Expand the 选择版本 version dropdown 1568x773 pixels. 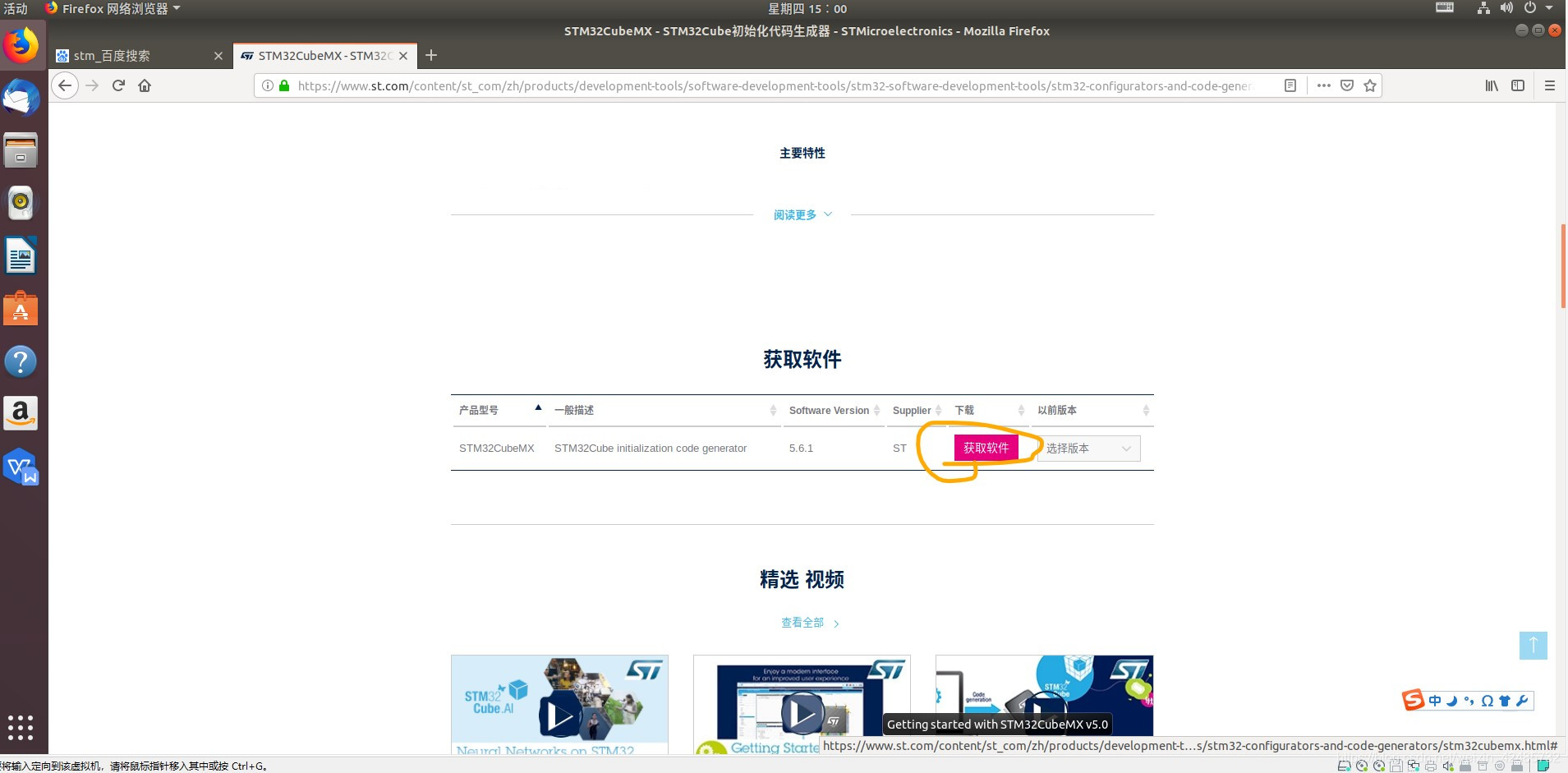click(1088, 449)
